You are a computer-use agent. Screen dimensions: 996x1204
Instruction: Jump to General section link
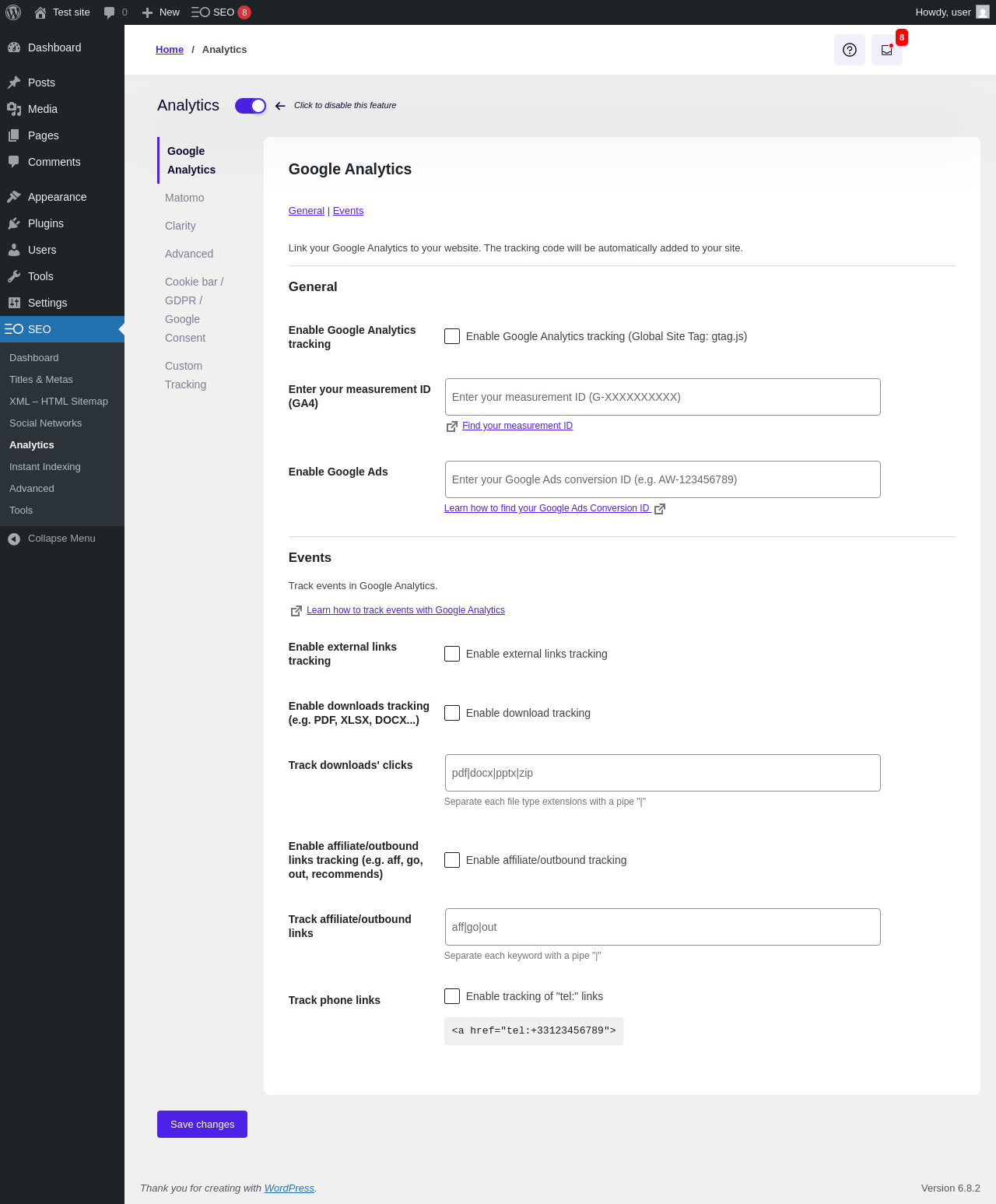[307, 211]
